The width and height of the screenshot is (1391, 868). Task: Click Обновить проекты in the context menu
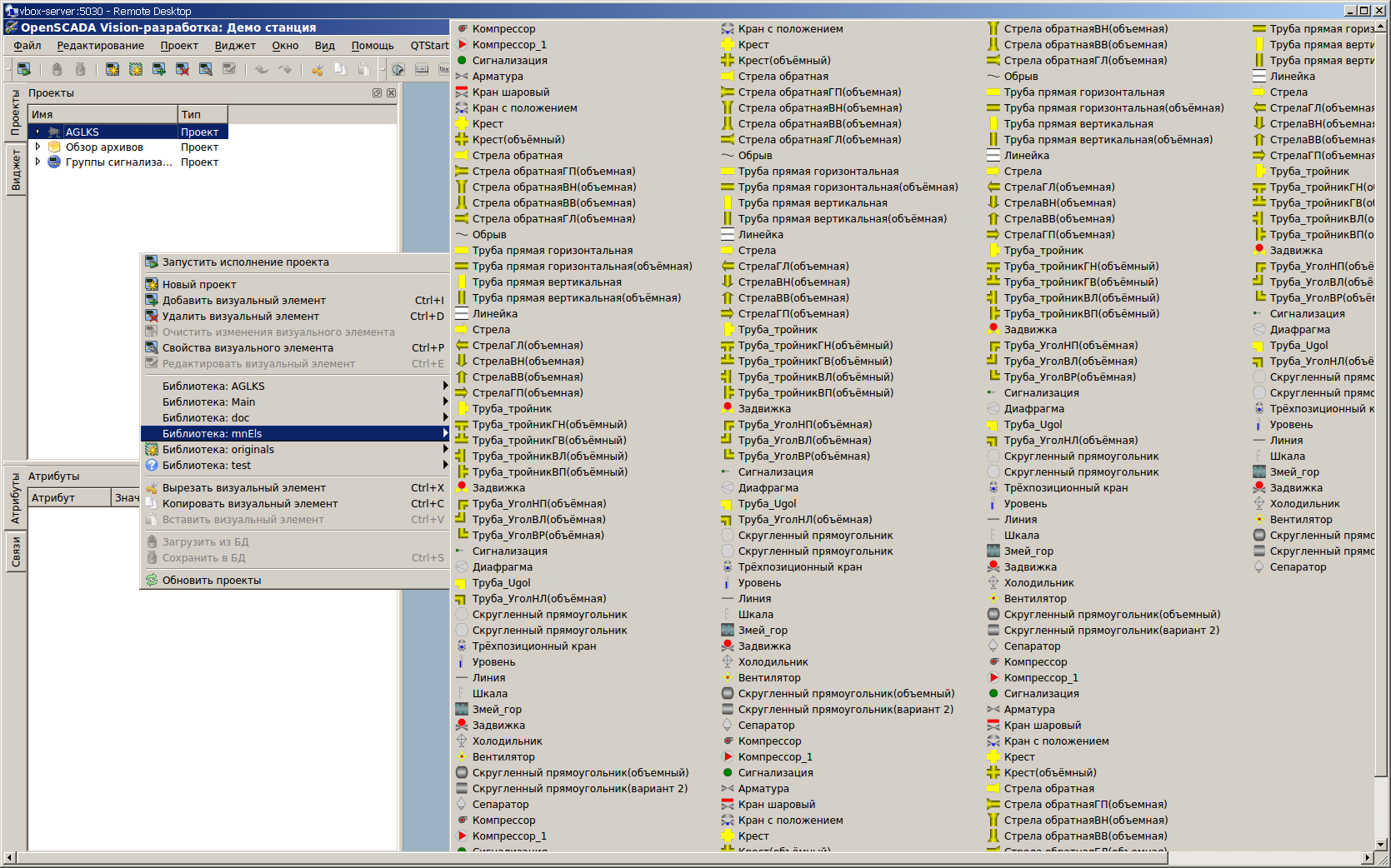(x=211, y=581)
